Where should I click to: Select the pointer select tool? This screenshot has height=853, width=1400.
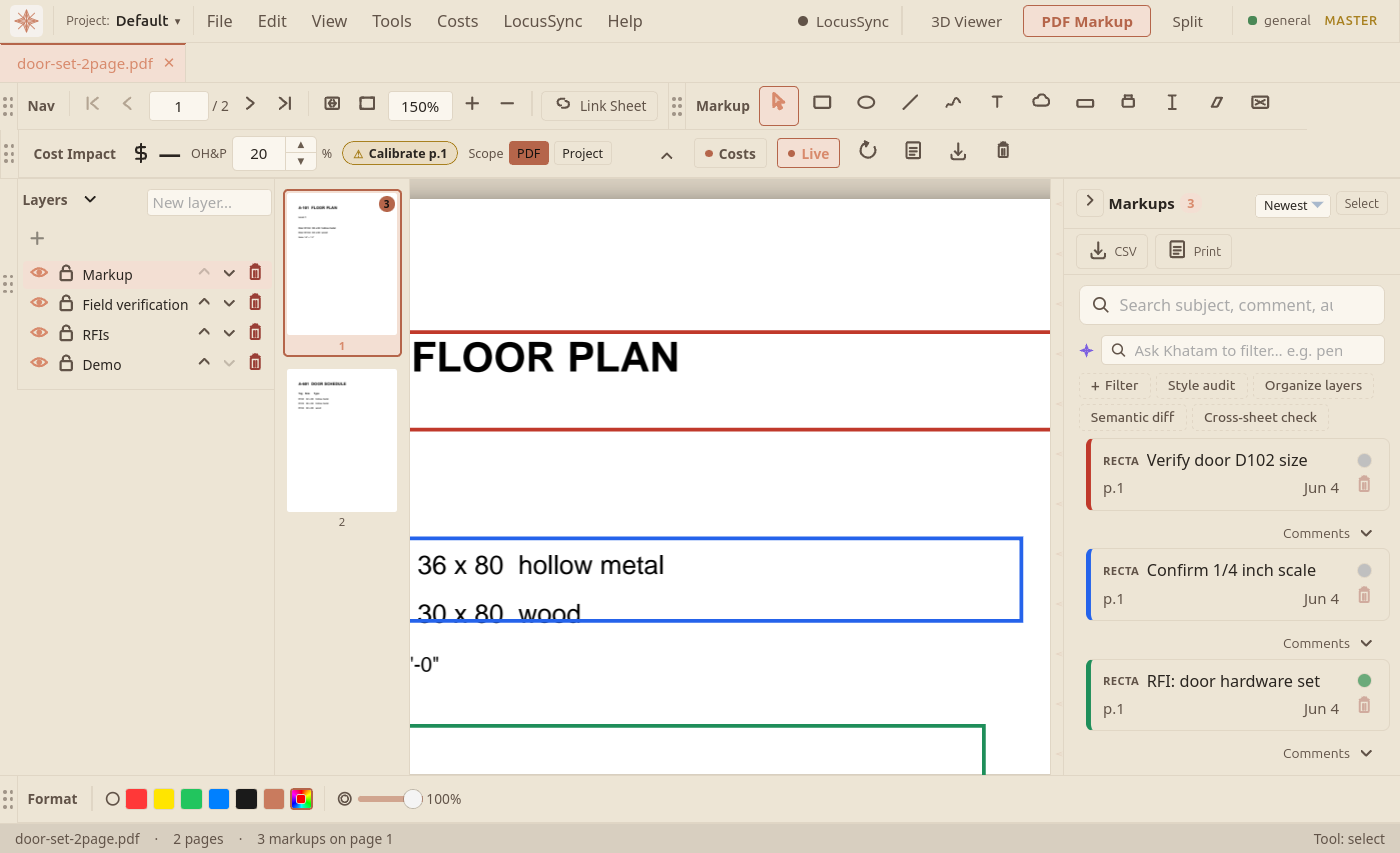[x=778, y=105]
